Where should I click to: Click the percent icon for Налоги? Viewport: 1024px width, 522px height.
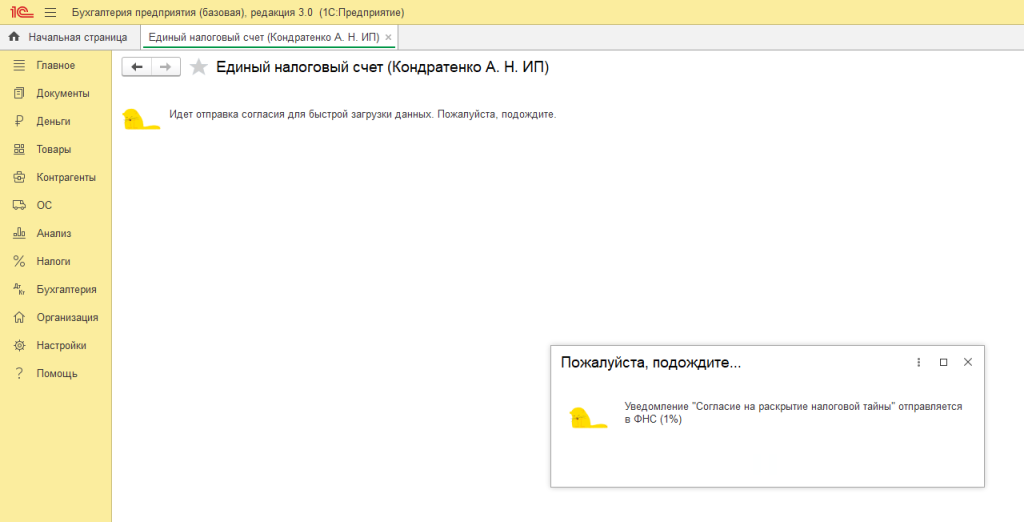pyautogui.click(x=19, y=261)
